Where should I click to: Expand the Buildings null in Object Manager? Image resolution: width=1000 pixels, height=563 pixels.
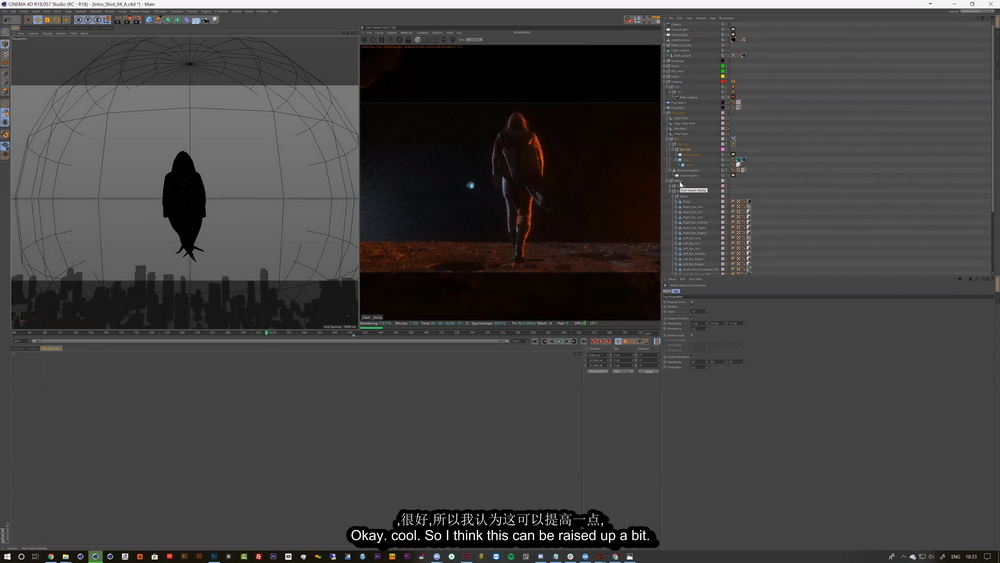pos(665,61)
